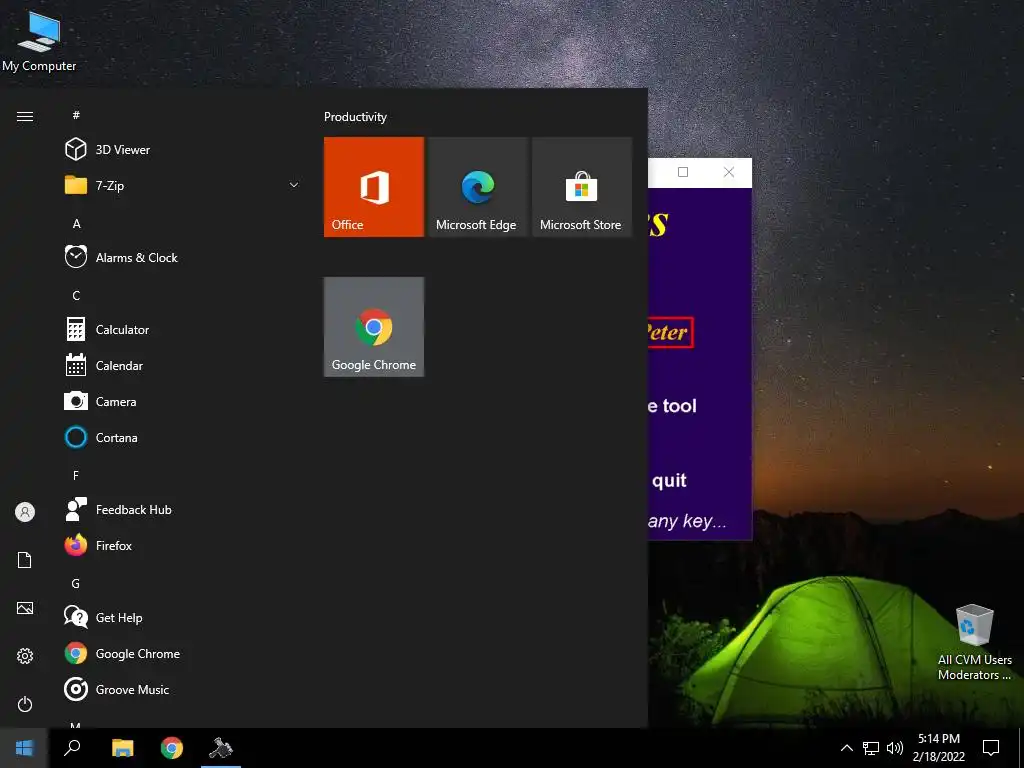Open the 7-Zip folder entry
This screenshot has width=1024, height=768.
pos(183,185)
